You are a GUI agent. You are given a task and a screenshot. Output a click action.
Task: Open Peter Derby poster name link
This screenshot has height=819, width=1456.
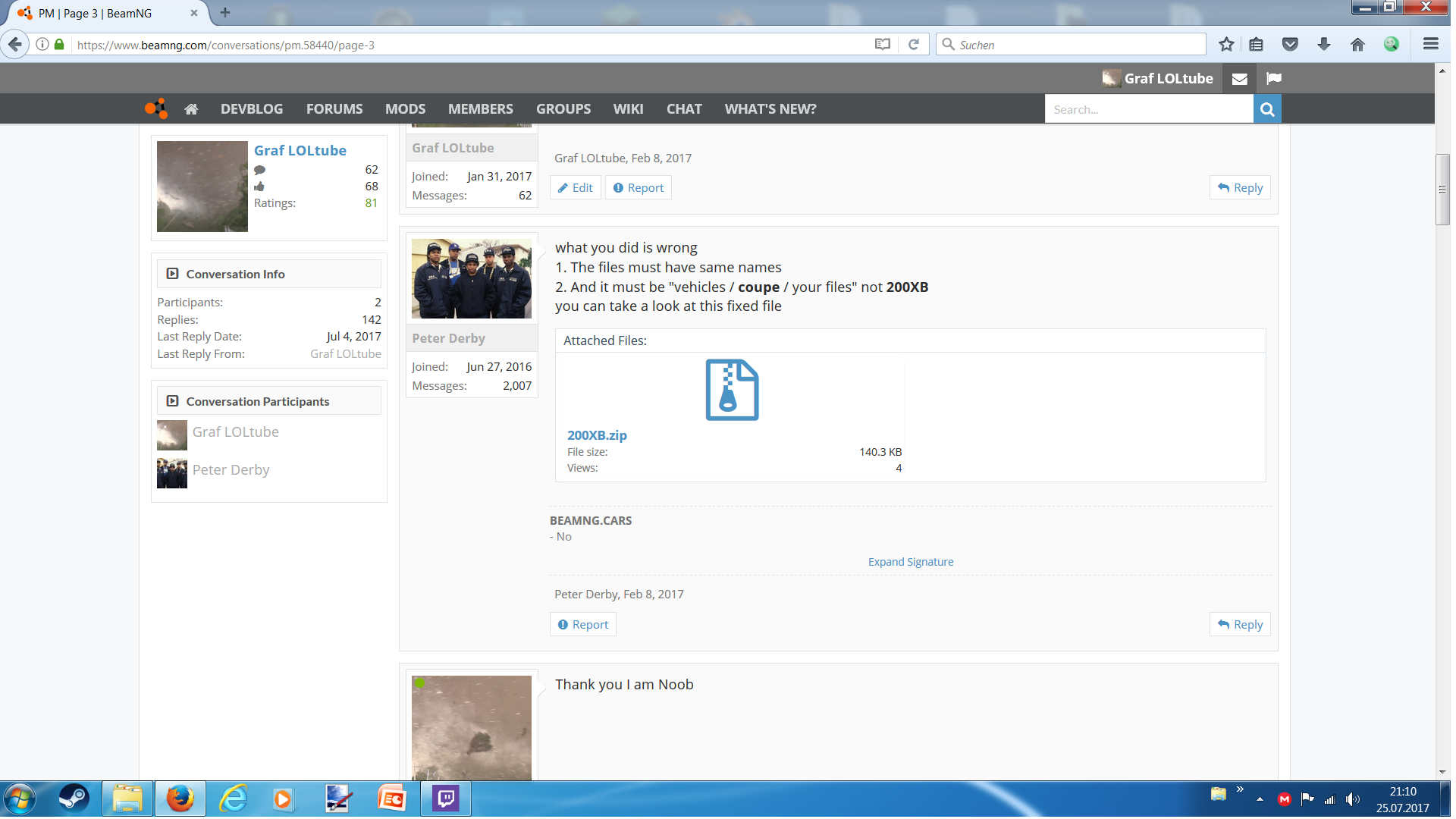(448, 338)
